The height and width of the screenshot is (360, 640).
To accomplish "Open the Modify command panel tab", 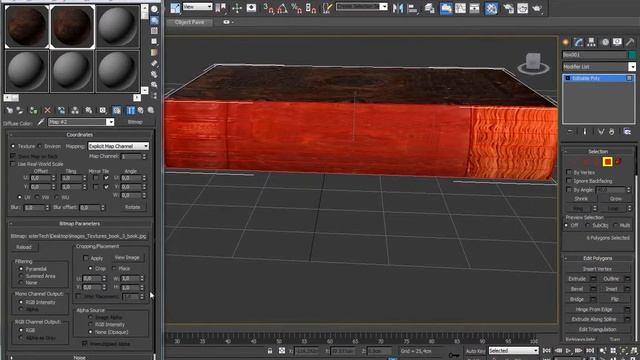I will pos(578,42).
